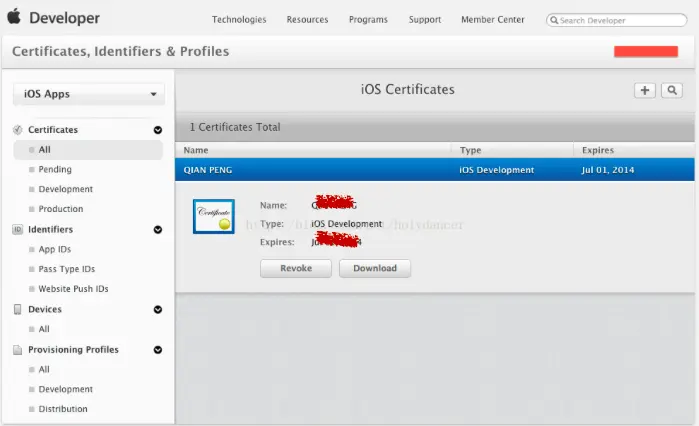Click the Revoke button
Screen dimensions: 699x426
[x=296, y=268]
